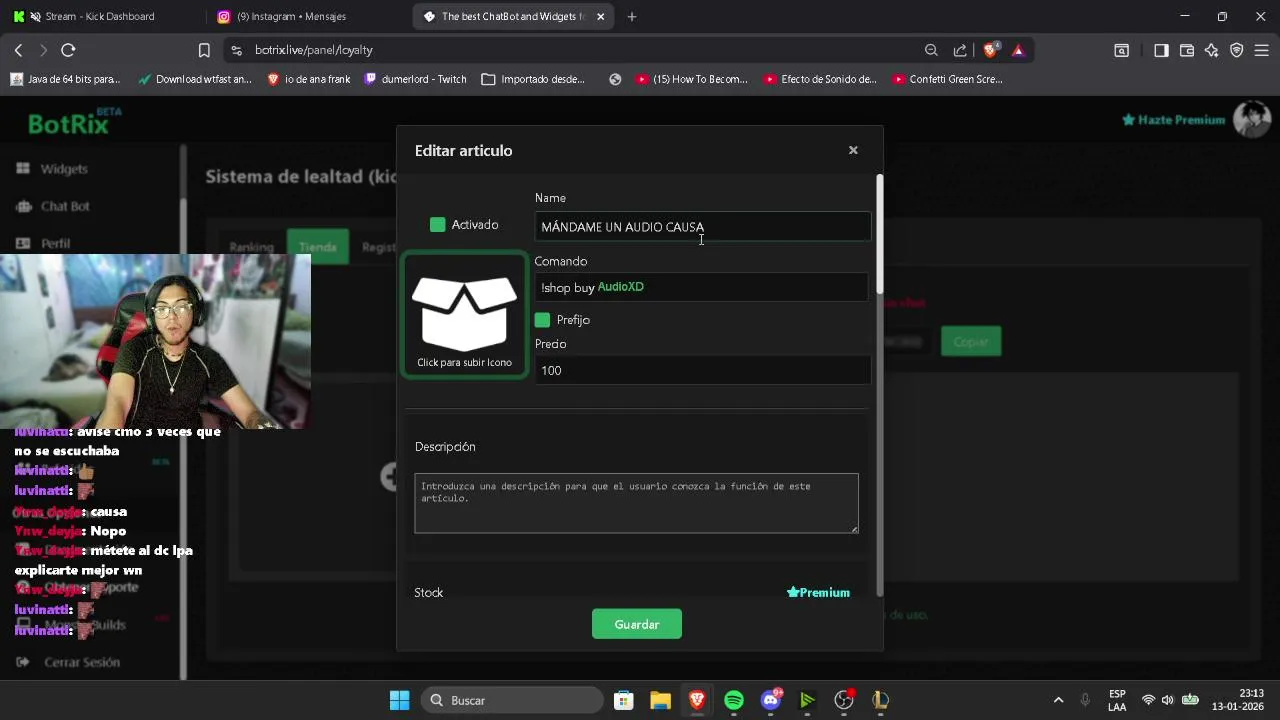Image resolution: width=1280 pixels, height=720 pixels.
Task: Open Discord from the taskbar
Action: pyautogui.click(x=770, y=700)
